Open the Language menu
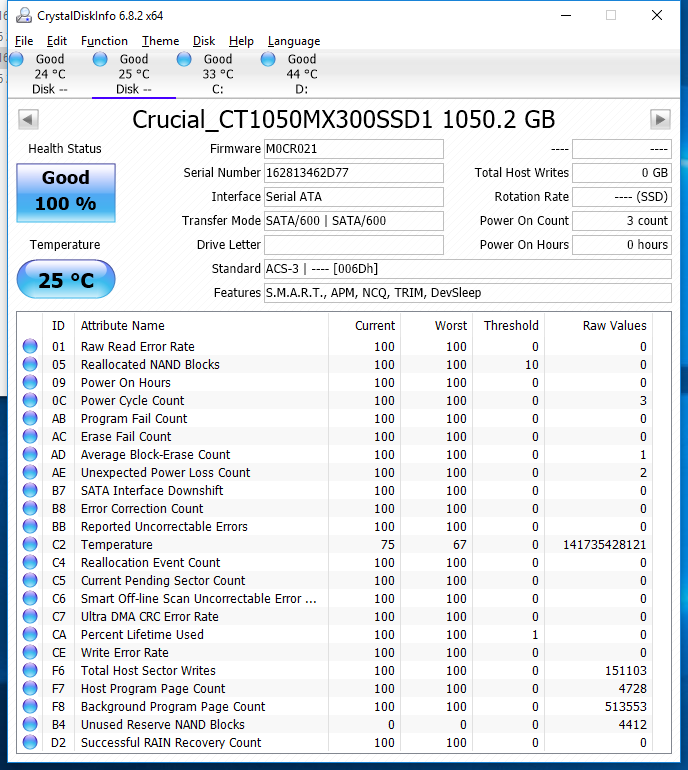 294,41
